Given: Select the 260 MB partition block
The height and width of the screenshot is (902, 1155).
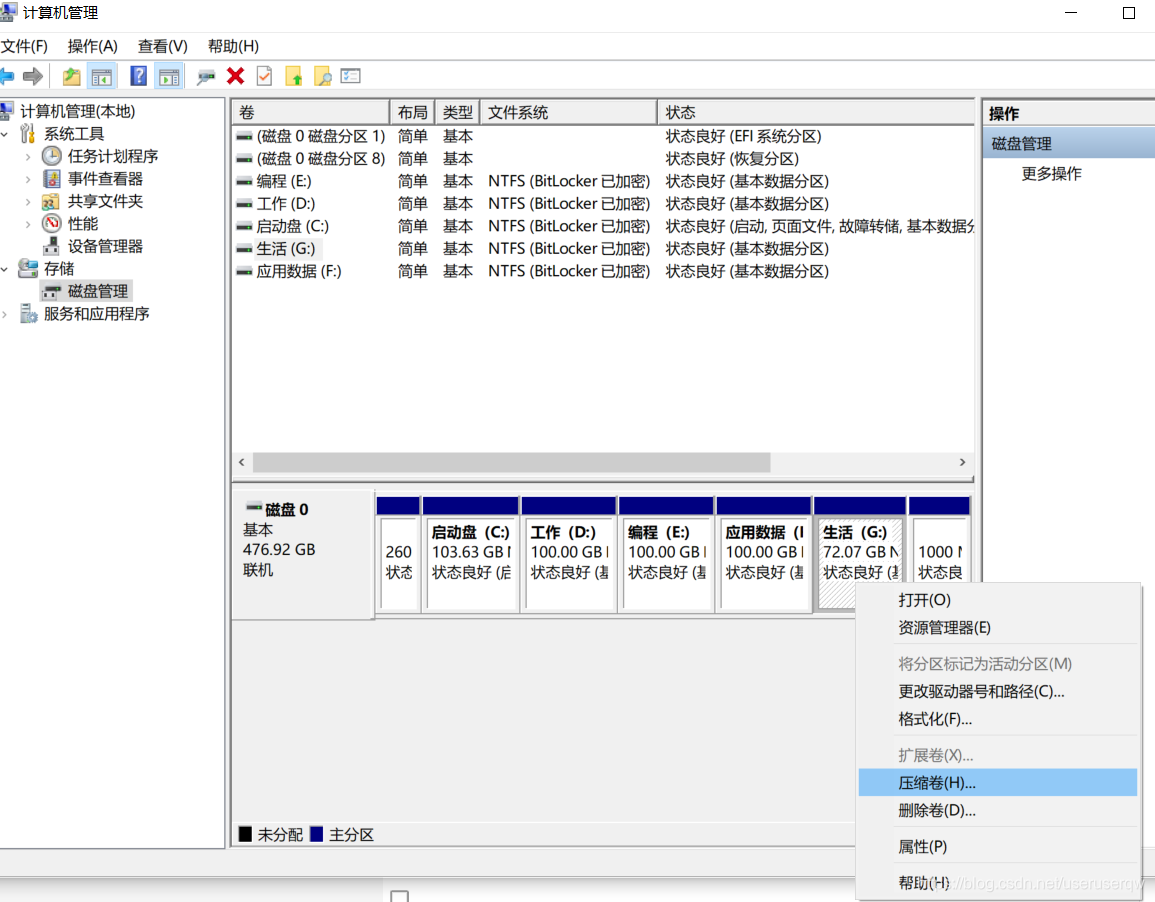Looking at the screenshot, I should pos(398,554).
